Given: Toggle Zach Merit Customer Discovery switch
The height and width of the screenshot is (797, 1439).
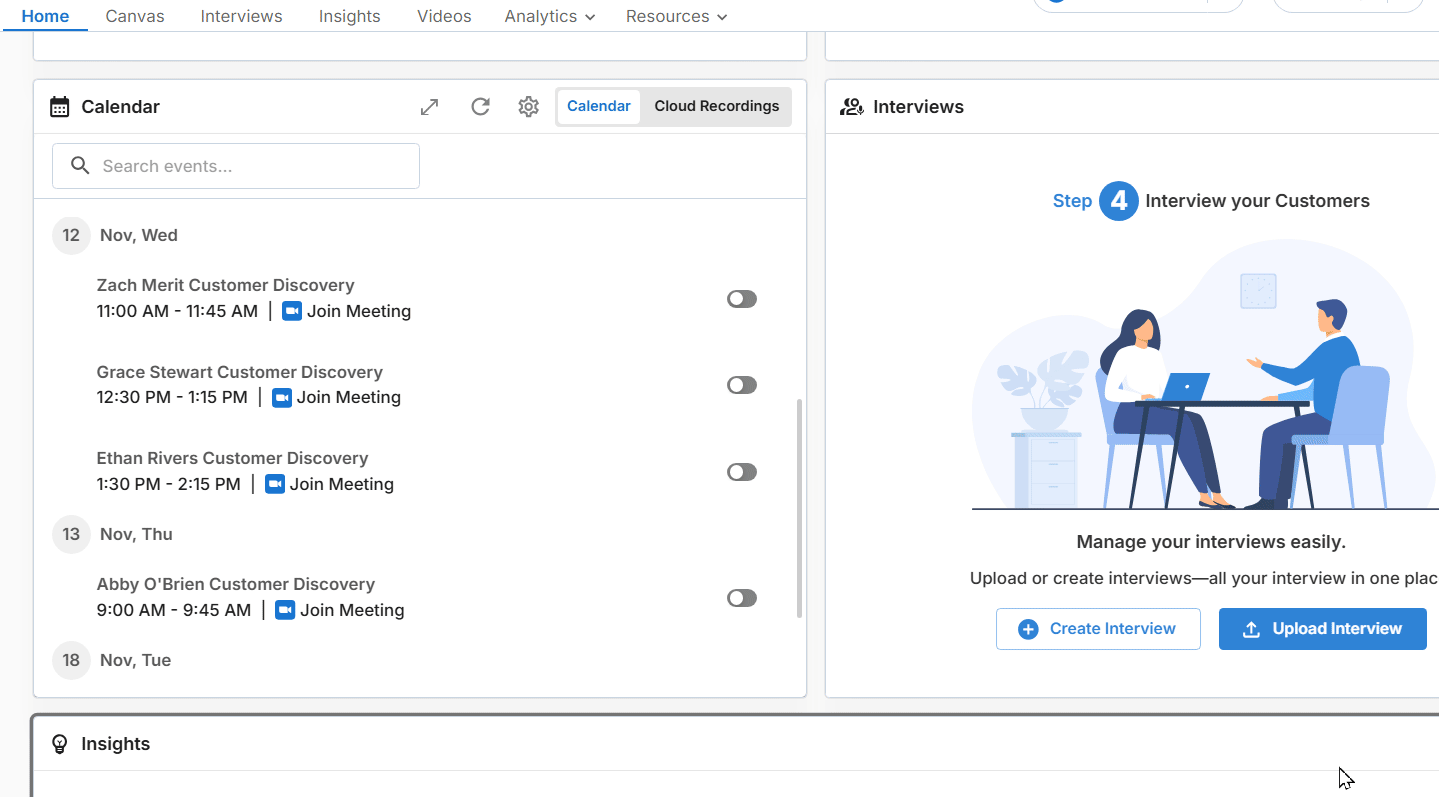Looking at the screenshot, I should click(742, 299).
